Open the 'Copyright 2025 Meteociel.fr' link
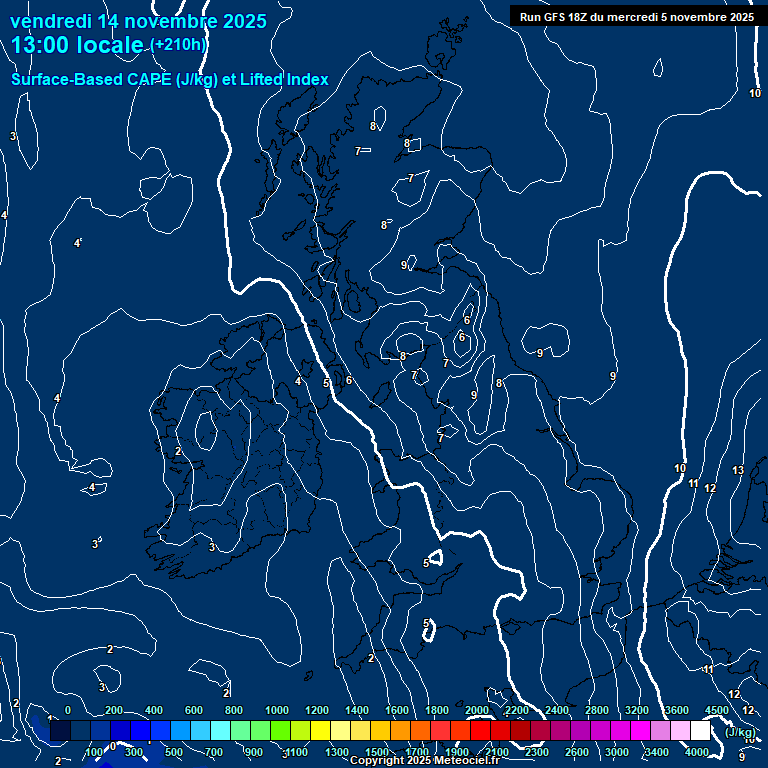 (x=424, y=761)
